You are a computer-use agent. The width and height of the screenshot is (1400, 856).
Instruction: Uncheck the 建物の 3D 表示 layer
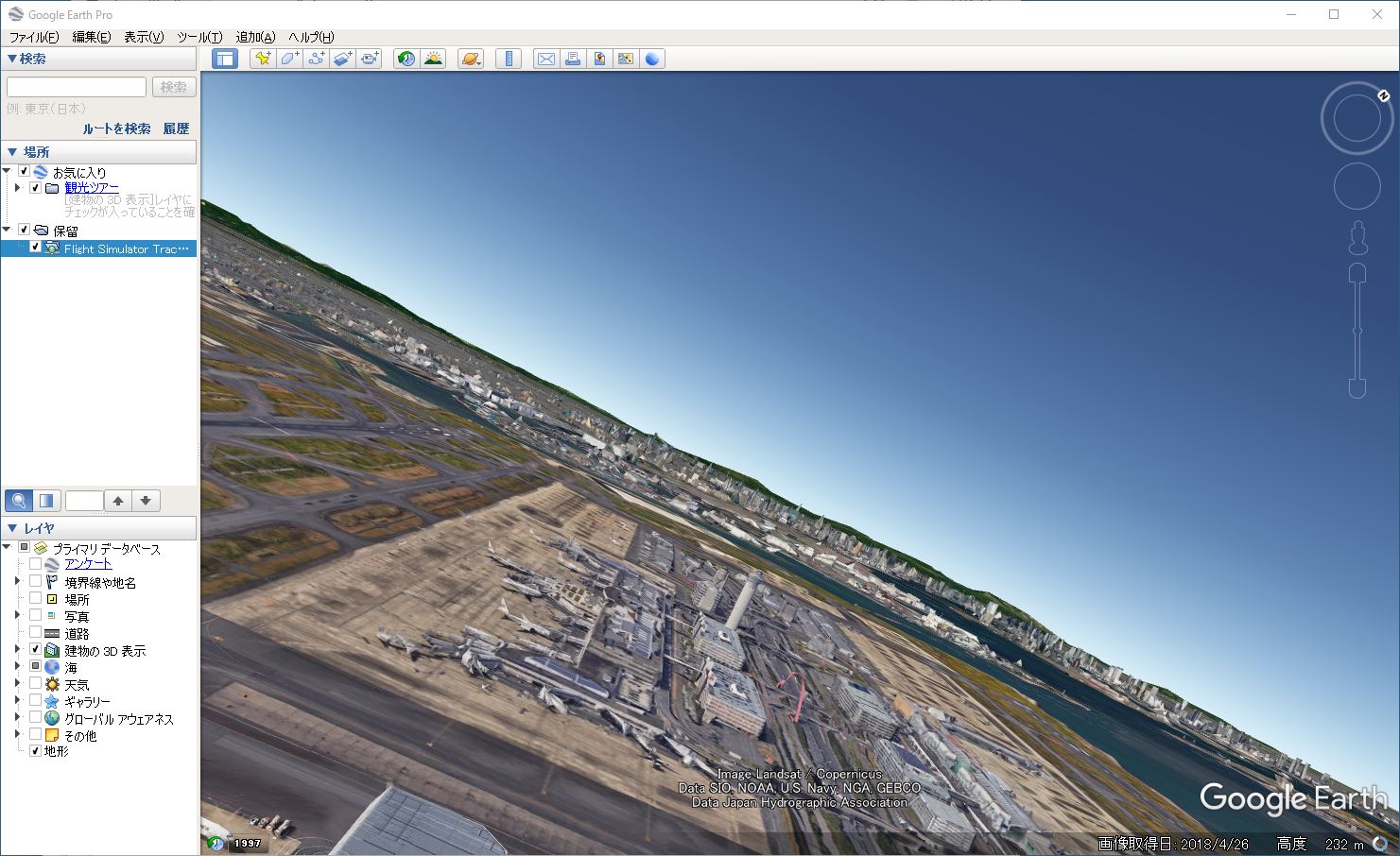pos(35,649)
